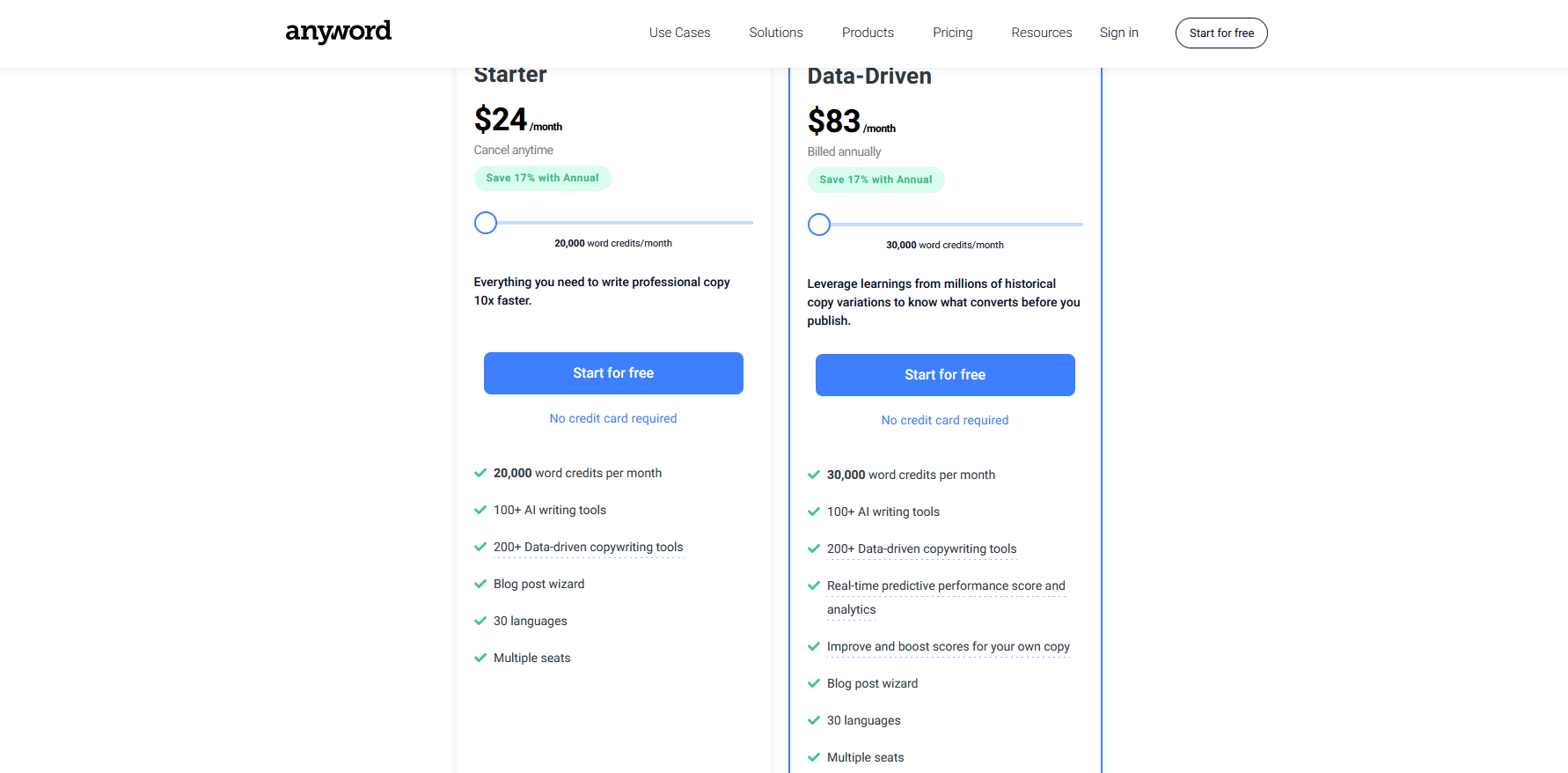Viewport: 1568px width, 773px height.
Task: Click the header Start for free button
Action: tap(1221, 33)
